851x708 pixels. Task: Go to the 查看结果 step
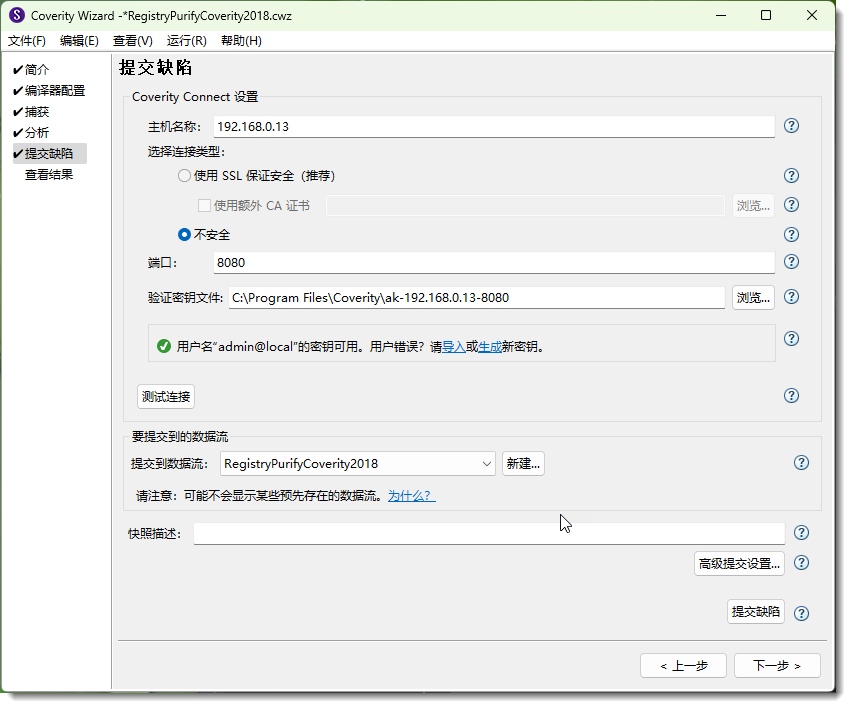click(x=49, y=175)
